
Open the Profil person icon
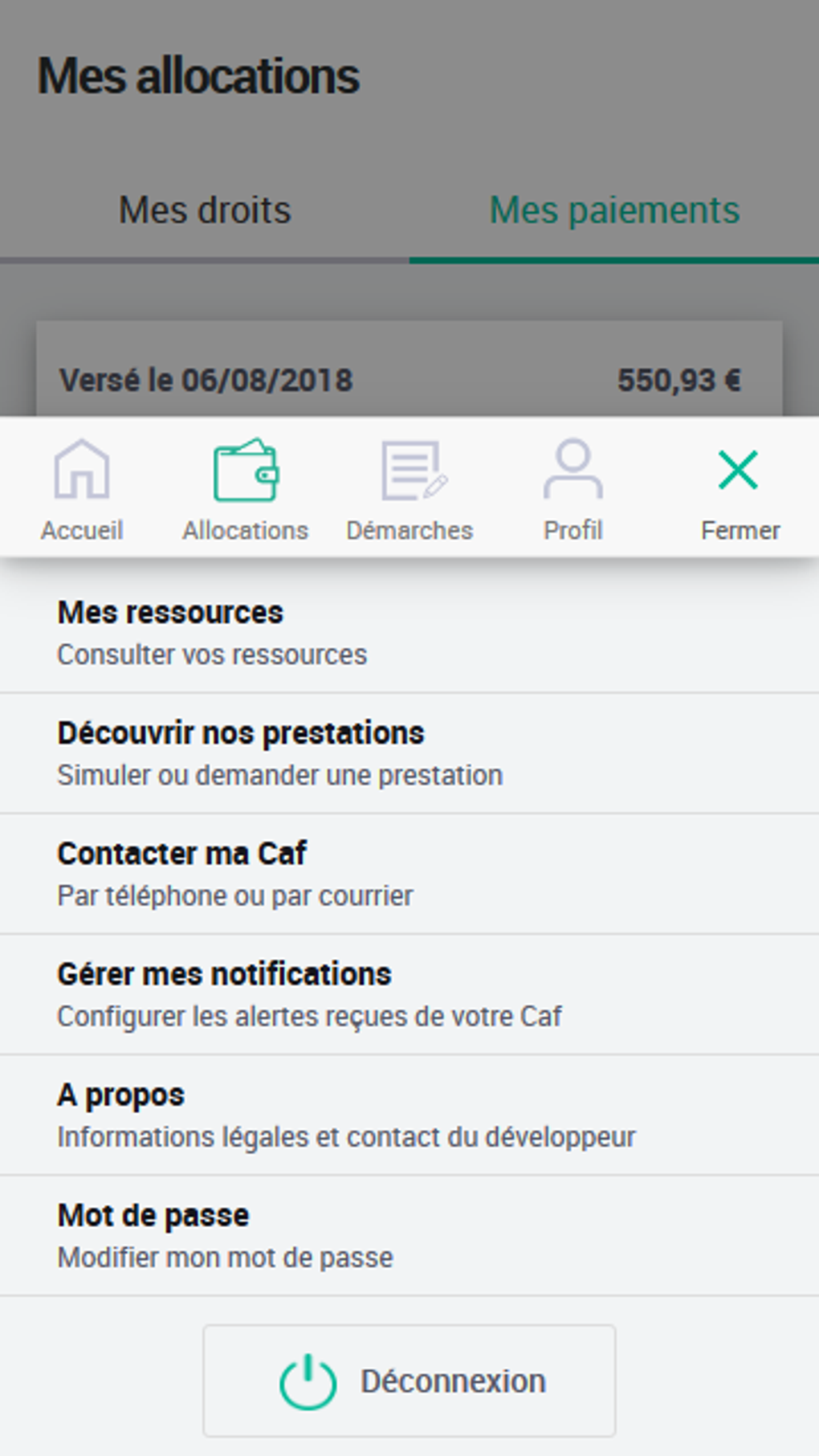[572, 470]
